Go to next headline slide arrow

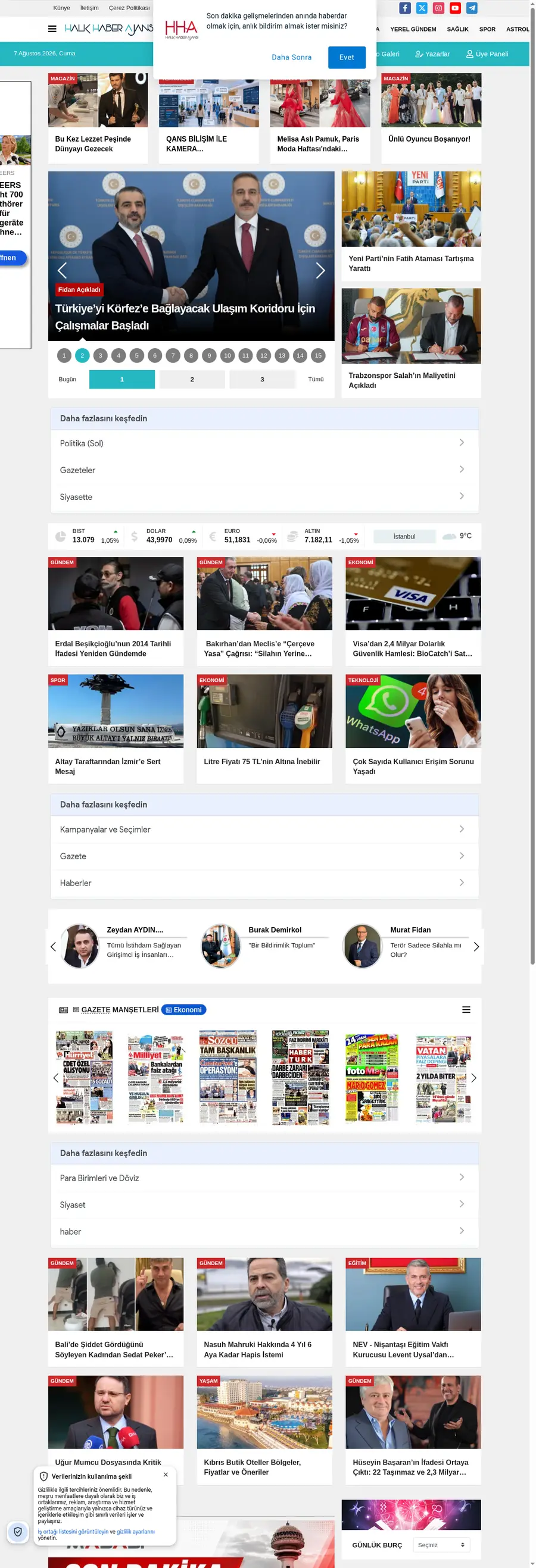pos(320,270)
